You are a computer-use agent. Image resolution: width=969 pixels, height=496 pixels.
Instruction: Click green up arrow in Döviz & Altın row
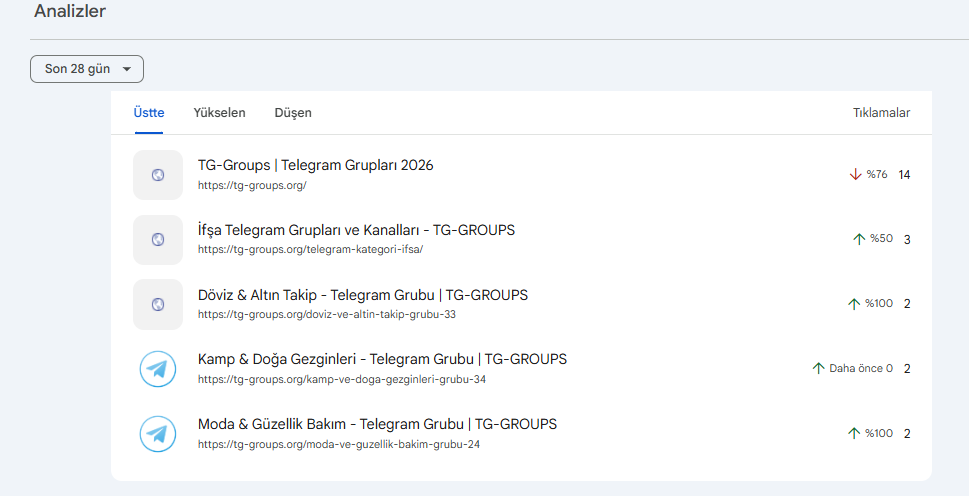pos(854,304)
